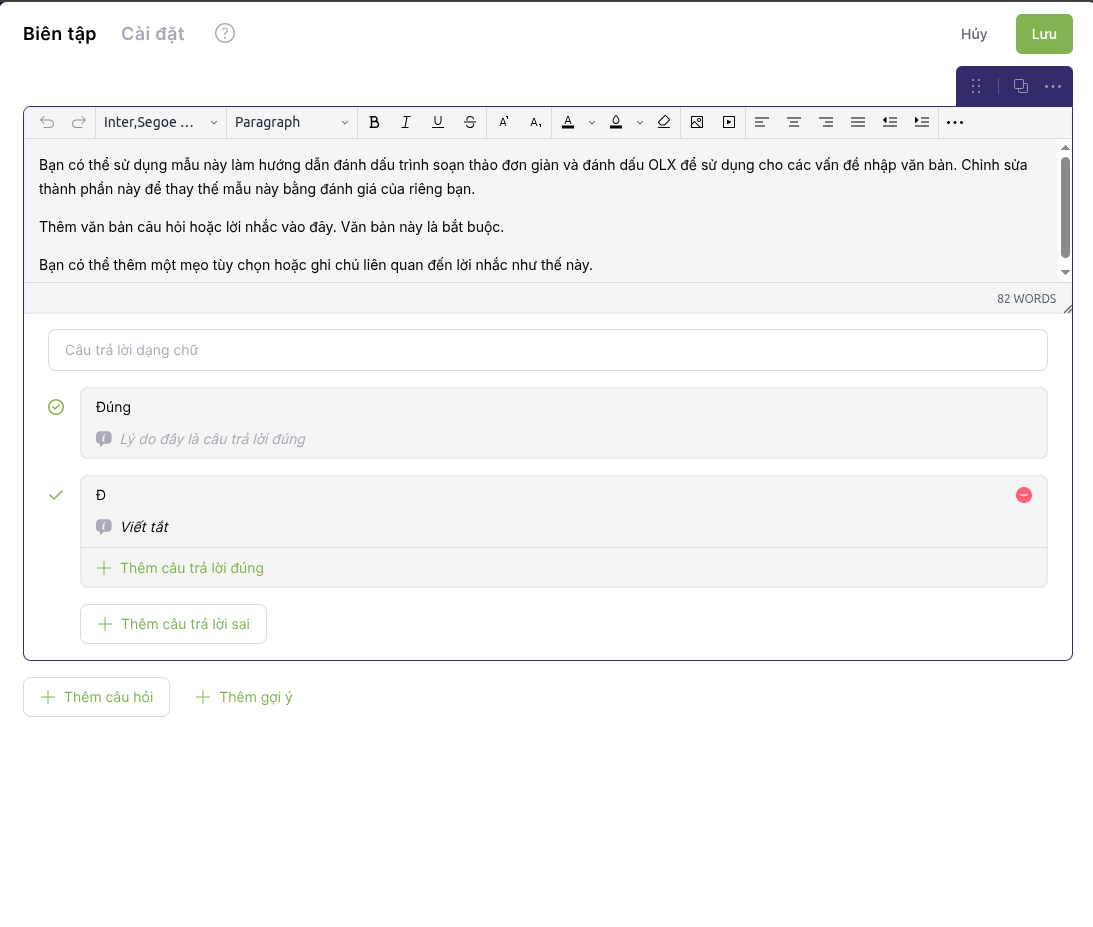Click the feedback icon beside Viết tắt
Viewport: 1093px width, 927px height.
coord(104,527)
